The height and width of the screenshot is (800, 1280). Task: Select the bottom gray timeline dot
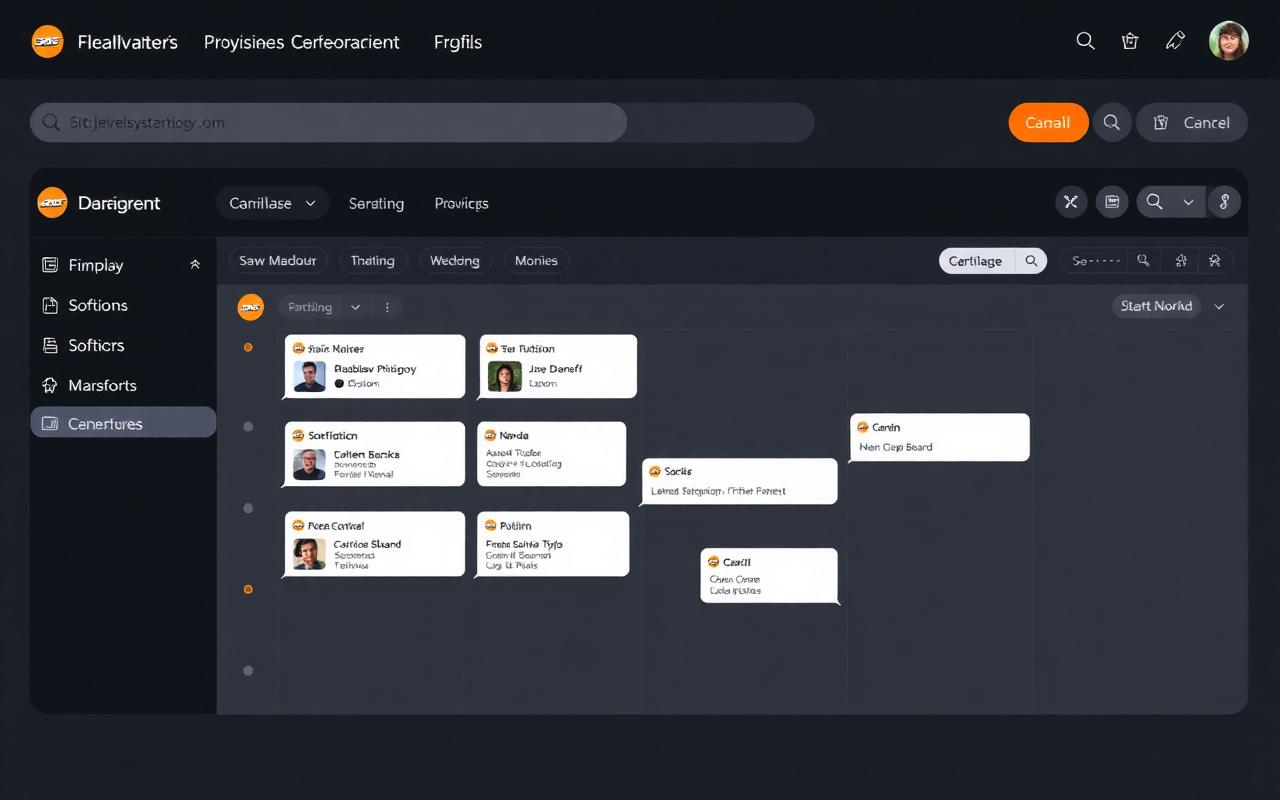[x=248, y=670]
